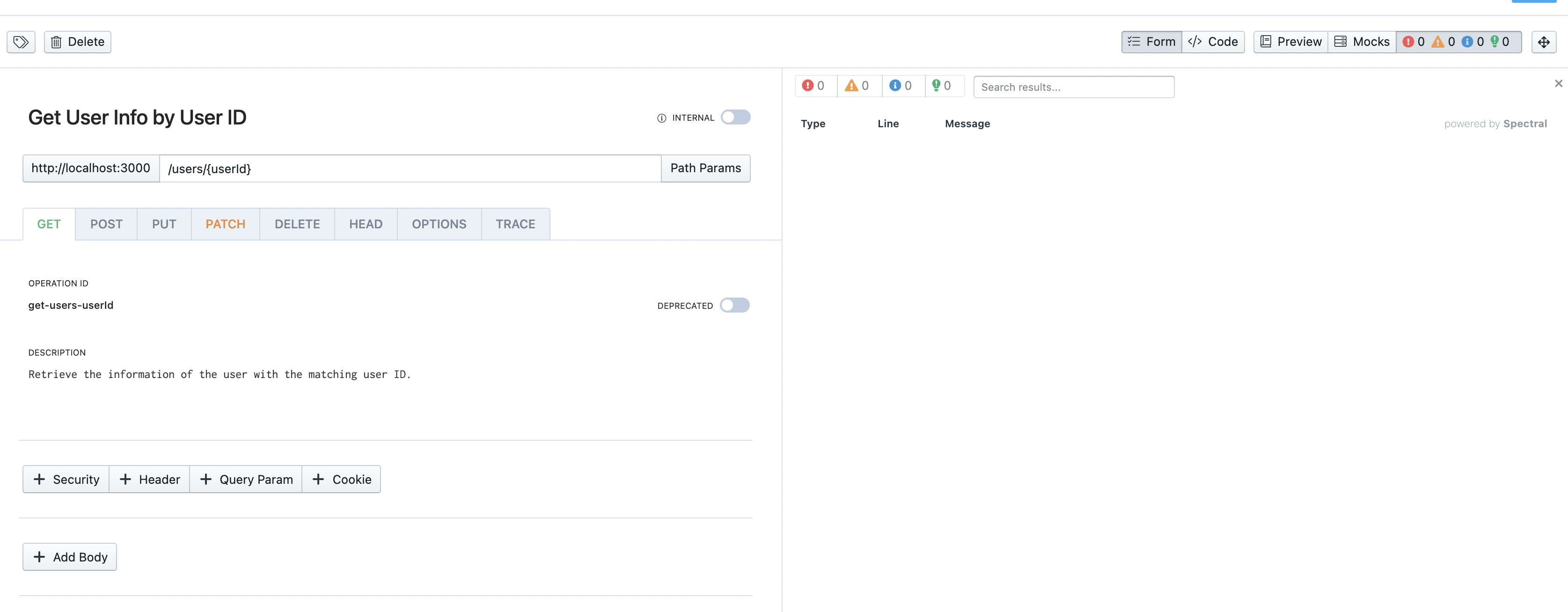Select the PATCH method tab
The height and width of the screenshot is (612, 1568).
coord(225,224)
